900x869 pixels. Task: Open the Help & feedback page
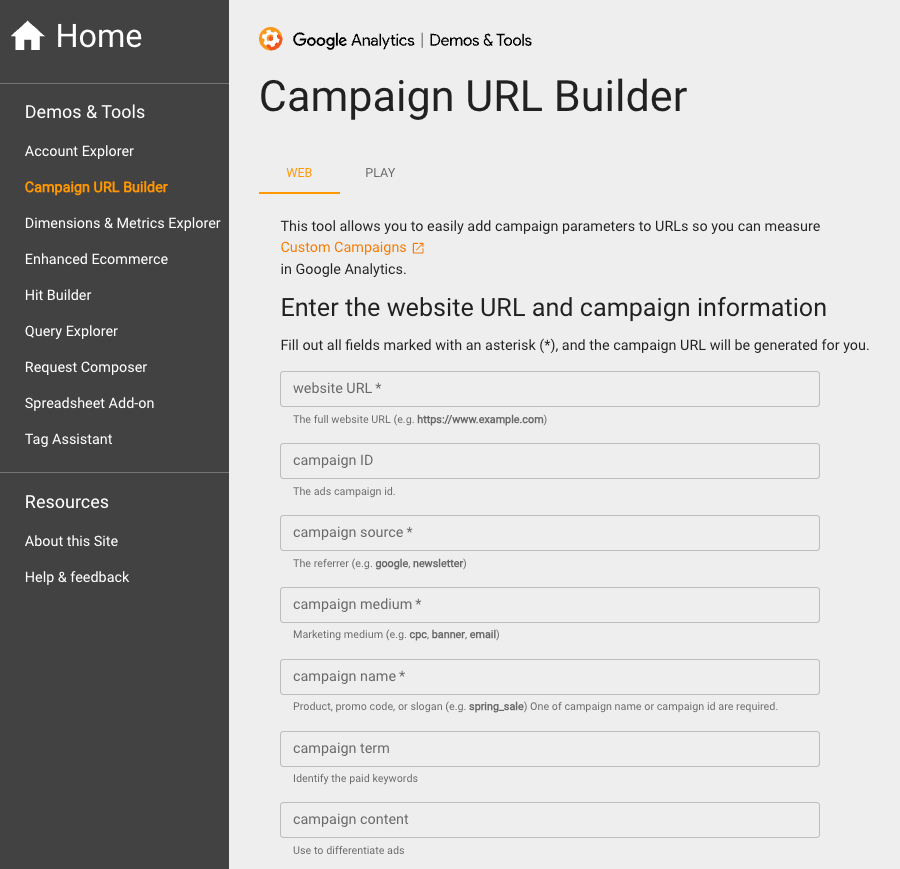coord(77,577)
